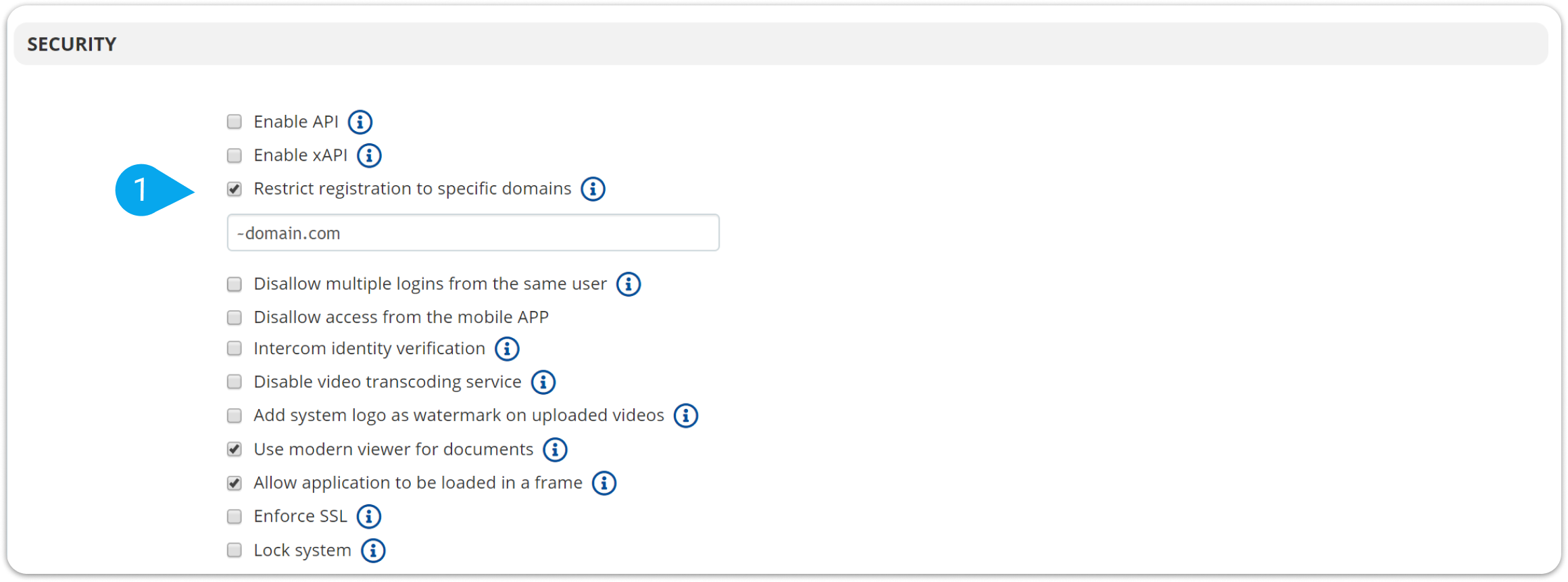The width and height of the screenshot is (1568, 582).
Task: Turn on the Enforce SSL checkbox
Action: [x=235, y=516]
